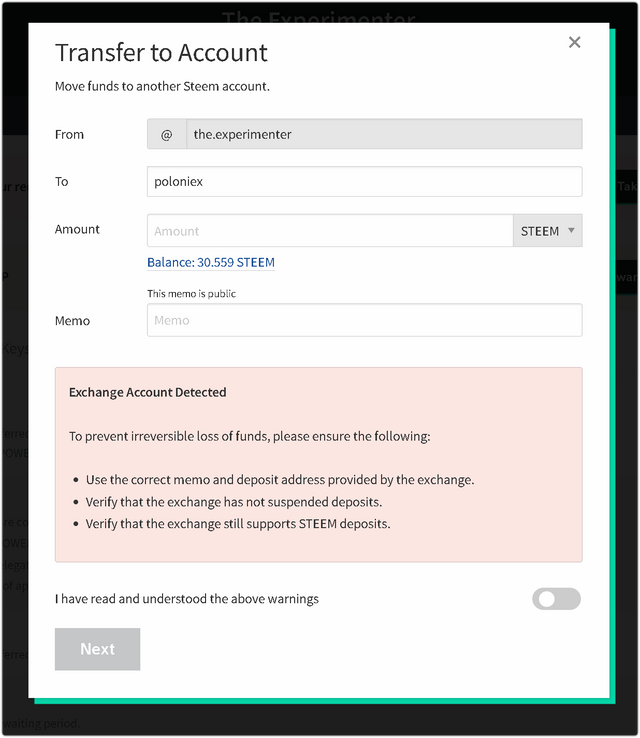This screenshot has height=738, width=640.
Task: Click the 'Use the correct memo and deposit address' bullet
Action: (x=280, y=480)
